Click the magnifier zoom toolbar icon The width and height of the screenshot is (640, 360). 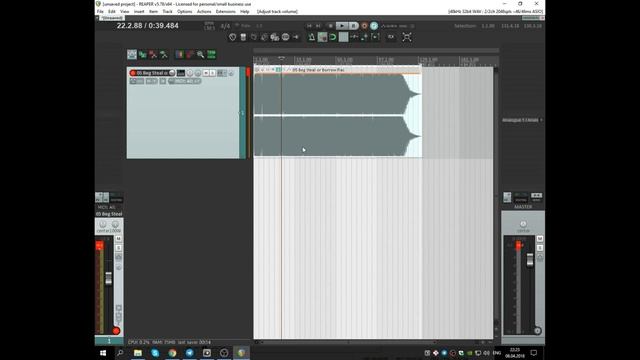click(x=200, y=54)
